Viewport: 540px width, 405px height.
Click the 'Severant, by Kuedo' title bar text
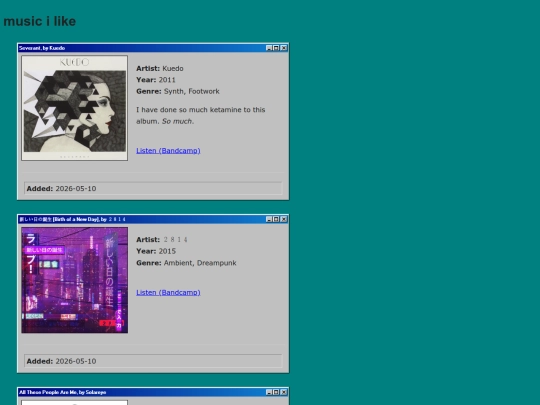tap(42, 48)
